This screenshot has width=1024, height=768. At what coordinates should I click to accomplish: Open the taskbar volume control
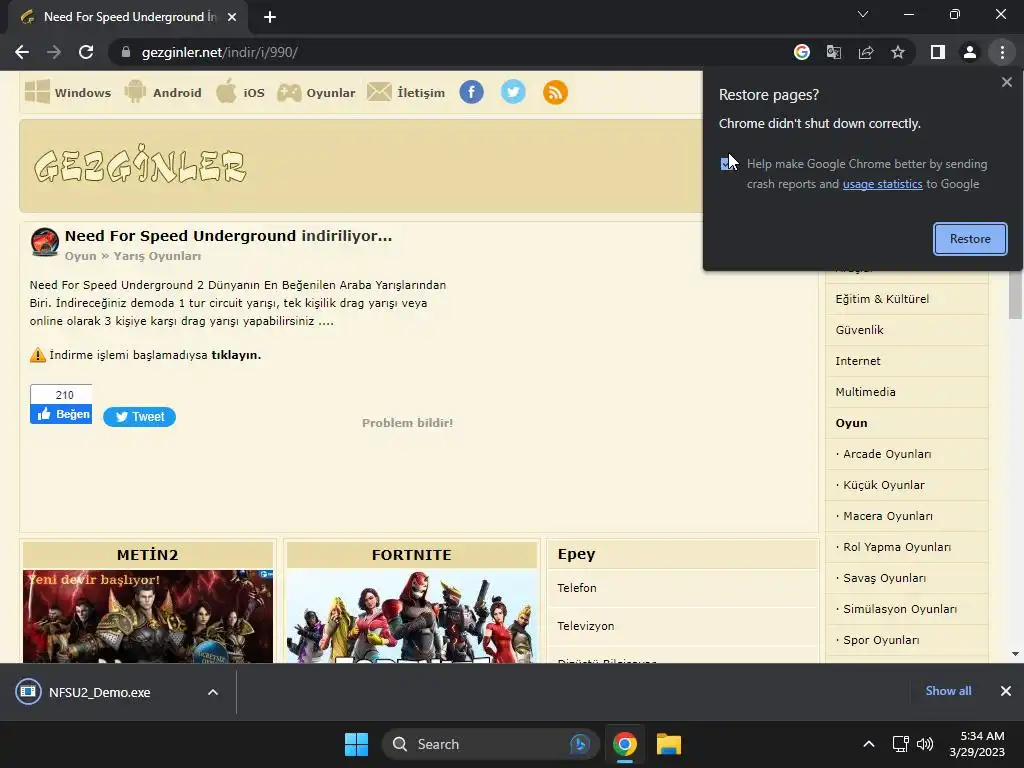[925, 744]
